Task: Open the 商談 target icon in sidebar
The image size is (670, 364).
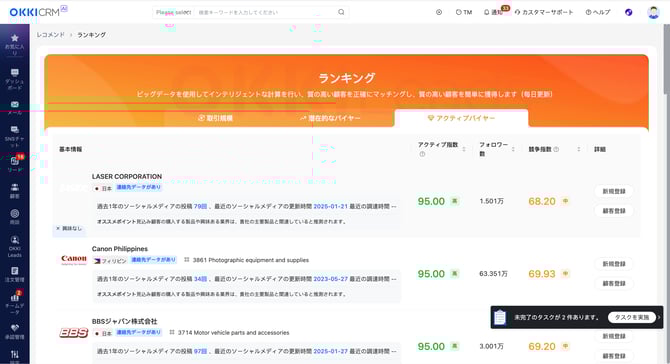Action: (15, 217)
